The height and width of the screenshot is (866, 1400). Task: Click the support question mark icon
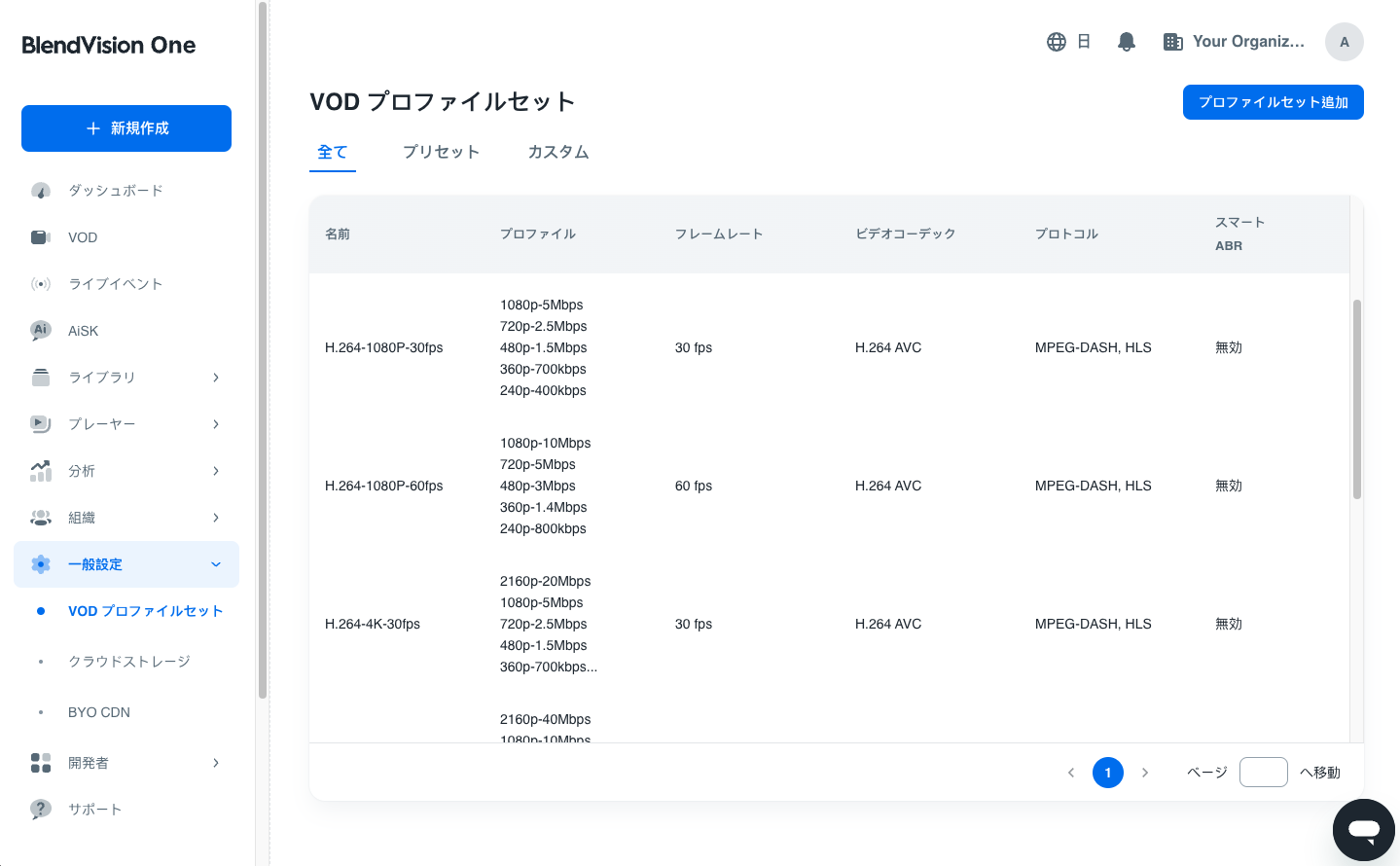[41, 810]
